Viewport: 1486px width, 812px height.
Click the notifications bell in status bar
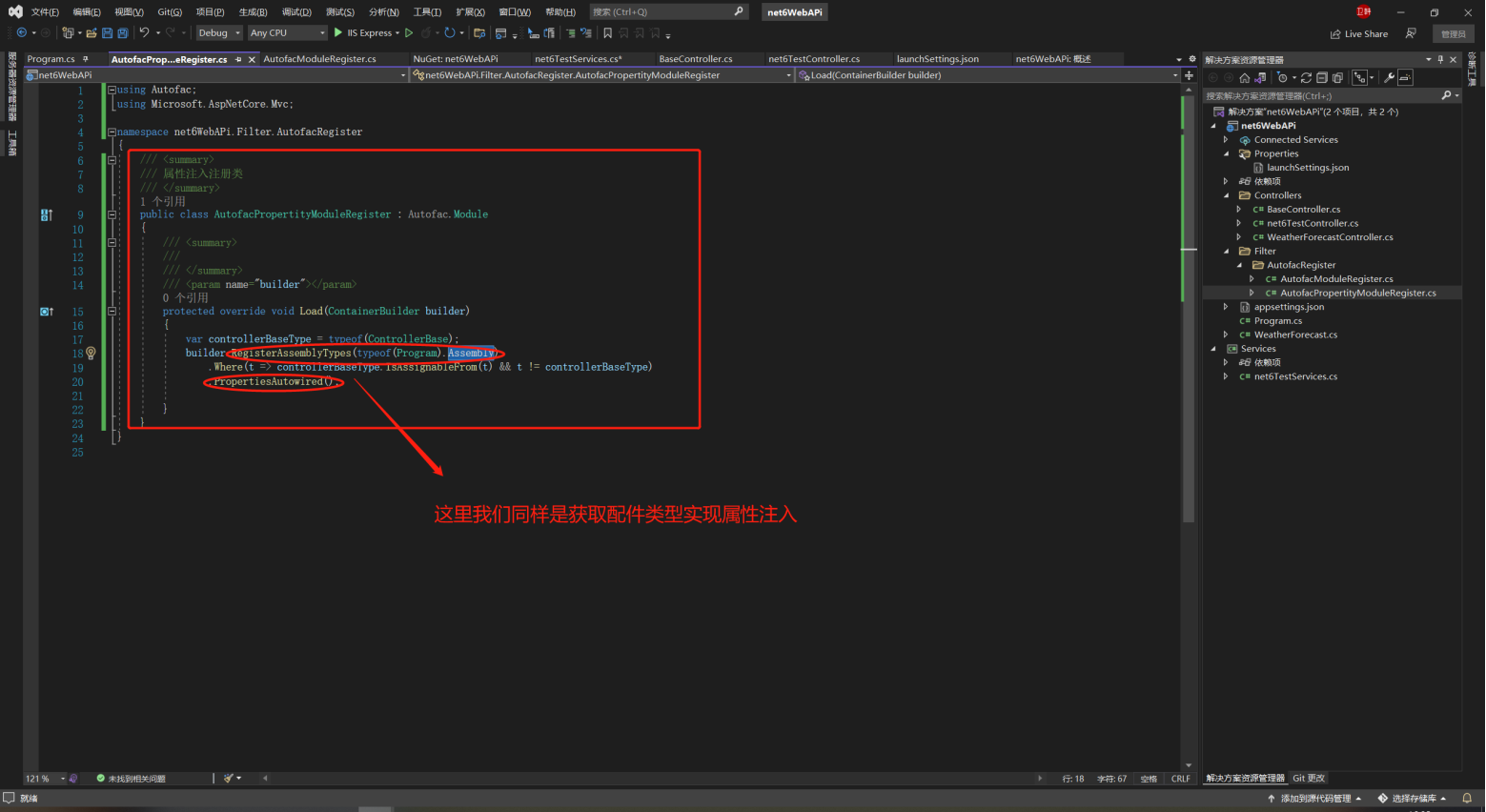[1467, 799]
